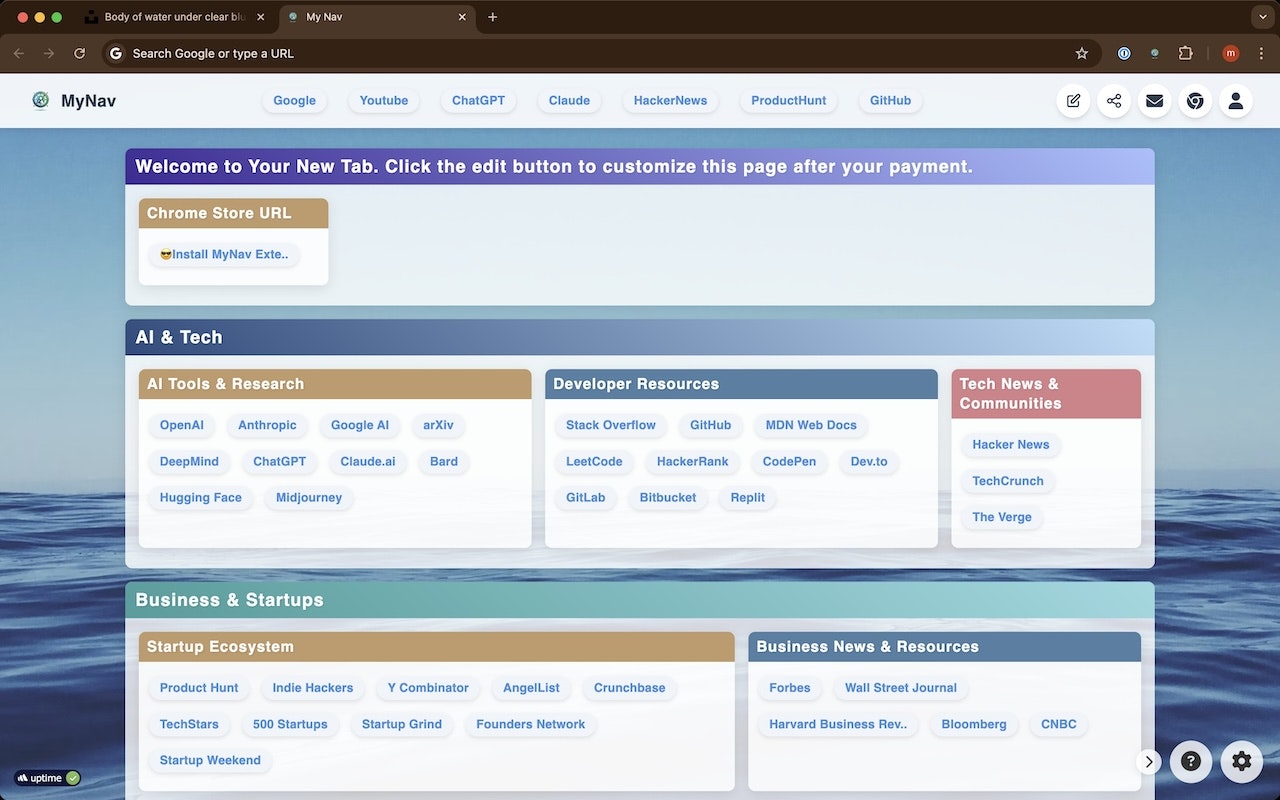1280x800 pixels.
Task: Click Install MyNav Extension link
Action: (x=224, y=255)
